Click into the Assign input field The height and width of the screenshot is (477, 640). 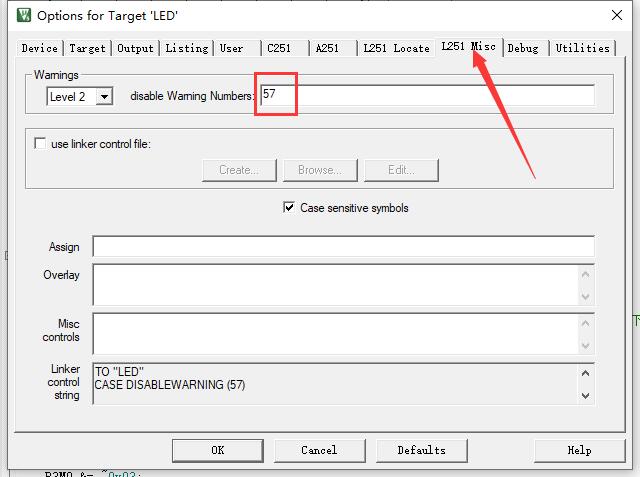coord(343,246)
